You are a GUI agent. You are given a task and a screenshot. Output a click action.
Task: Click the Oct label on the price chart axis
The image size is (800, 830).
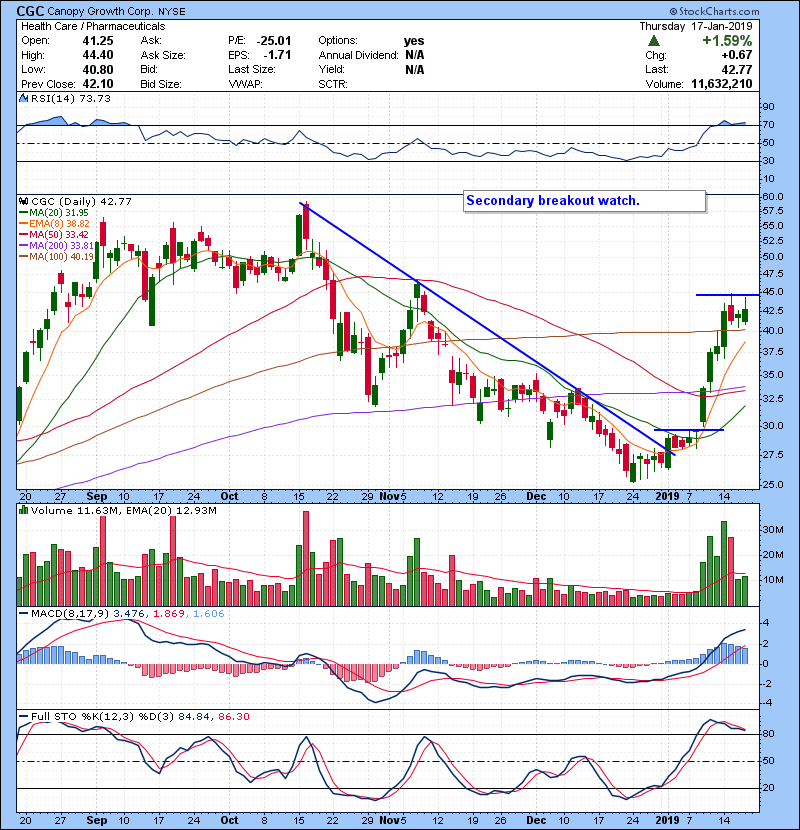pyautogui.click(x=229, y=497)
